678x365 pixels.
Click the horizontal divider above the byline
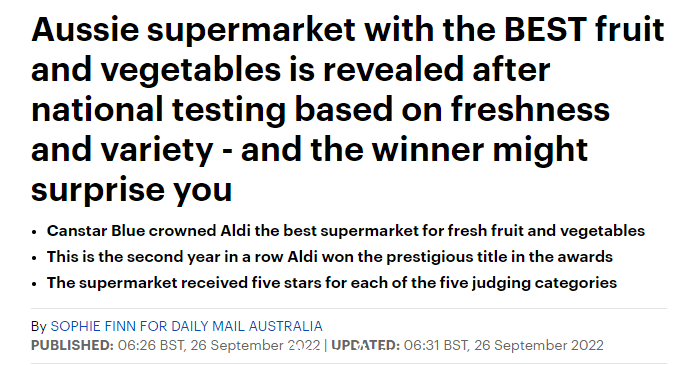[349, 309]
